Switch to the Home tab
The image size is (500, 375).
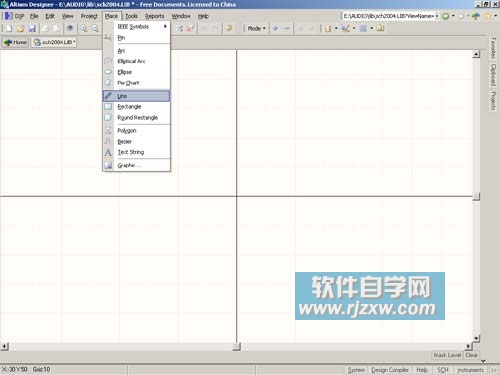pyautogui.click(x=15, y=42)
